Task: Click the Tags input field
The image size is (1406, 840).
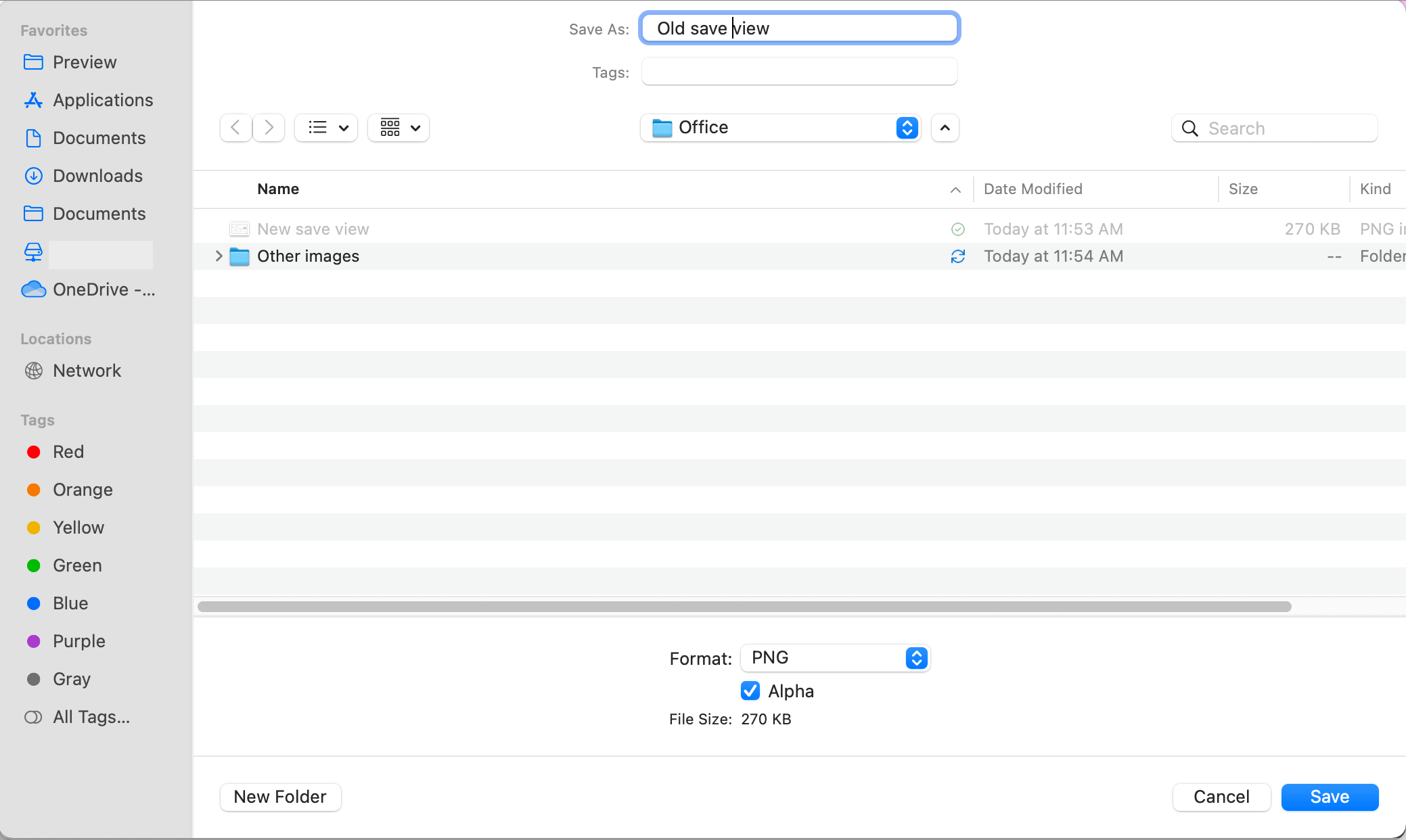Action: pyautogui.click(x=799, y=72)
